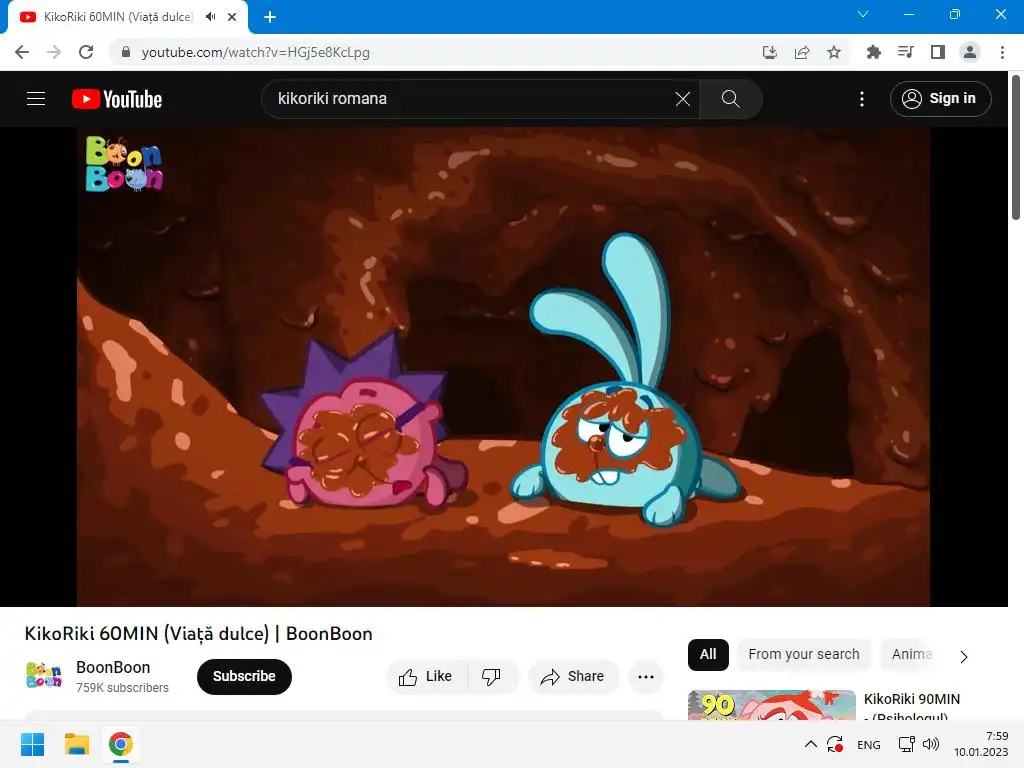
Task: Subscribe to the BoonBoon channel
Action: pyautogui.click(x=244, y=677)
